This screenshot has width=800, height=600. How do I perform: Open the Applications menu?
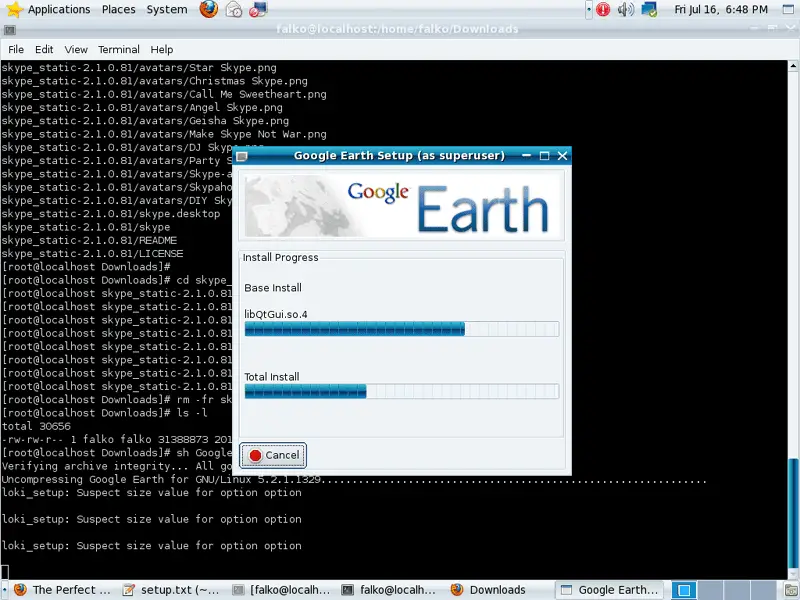[x=59, y=9]
